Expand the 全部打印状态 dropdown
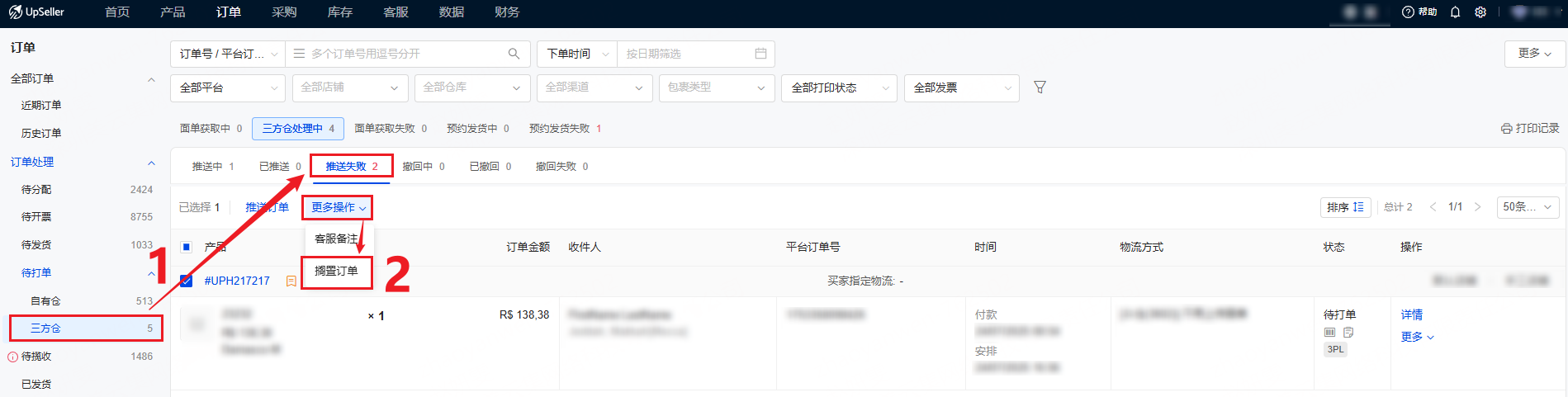The image size is (1568, 397). tap(839, 87)
